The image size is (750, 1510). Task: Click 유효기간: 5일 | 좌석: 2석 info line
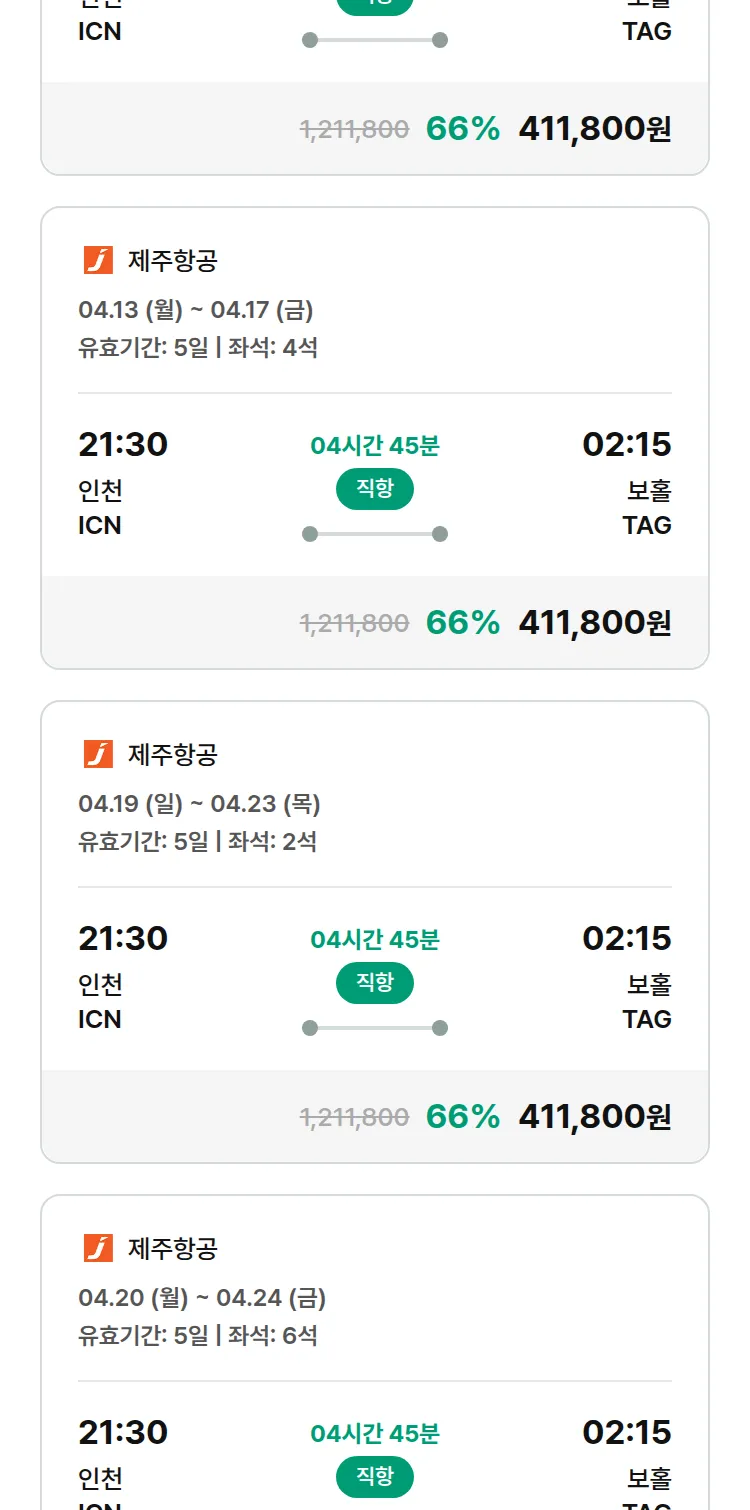(198, 842)
